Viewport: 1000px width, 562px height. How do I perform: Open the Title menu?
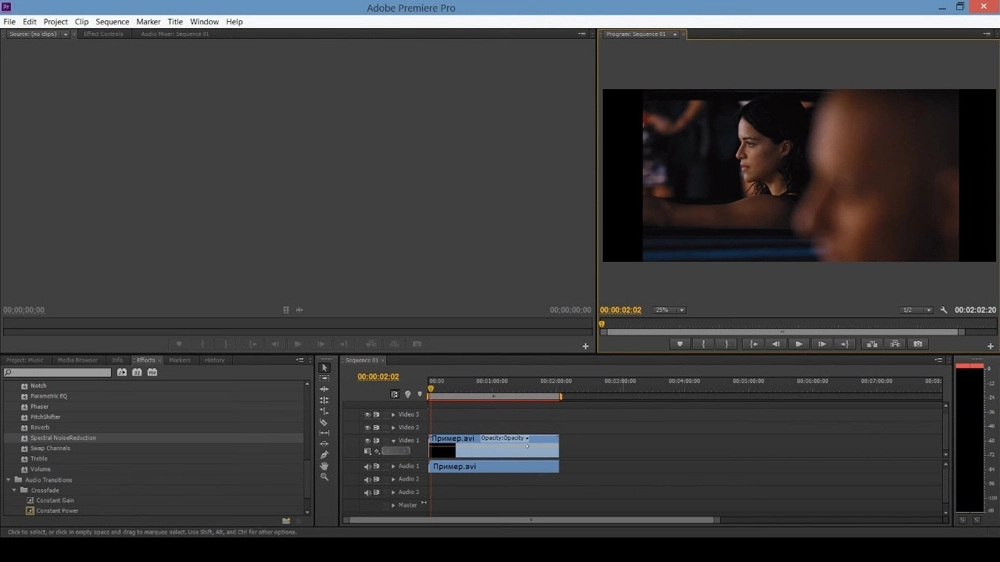tap(175, 22)
